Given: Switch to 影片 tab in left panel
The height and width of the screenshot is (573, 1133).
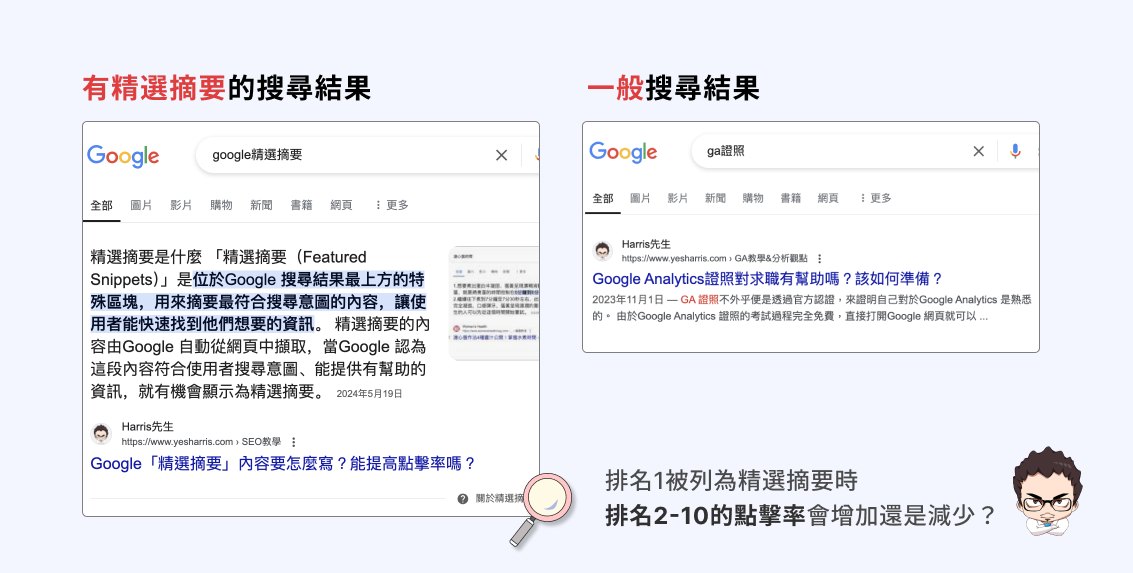Looking at the screenshot, I should (181, 205).
